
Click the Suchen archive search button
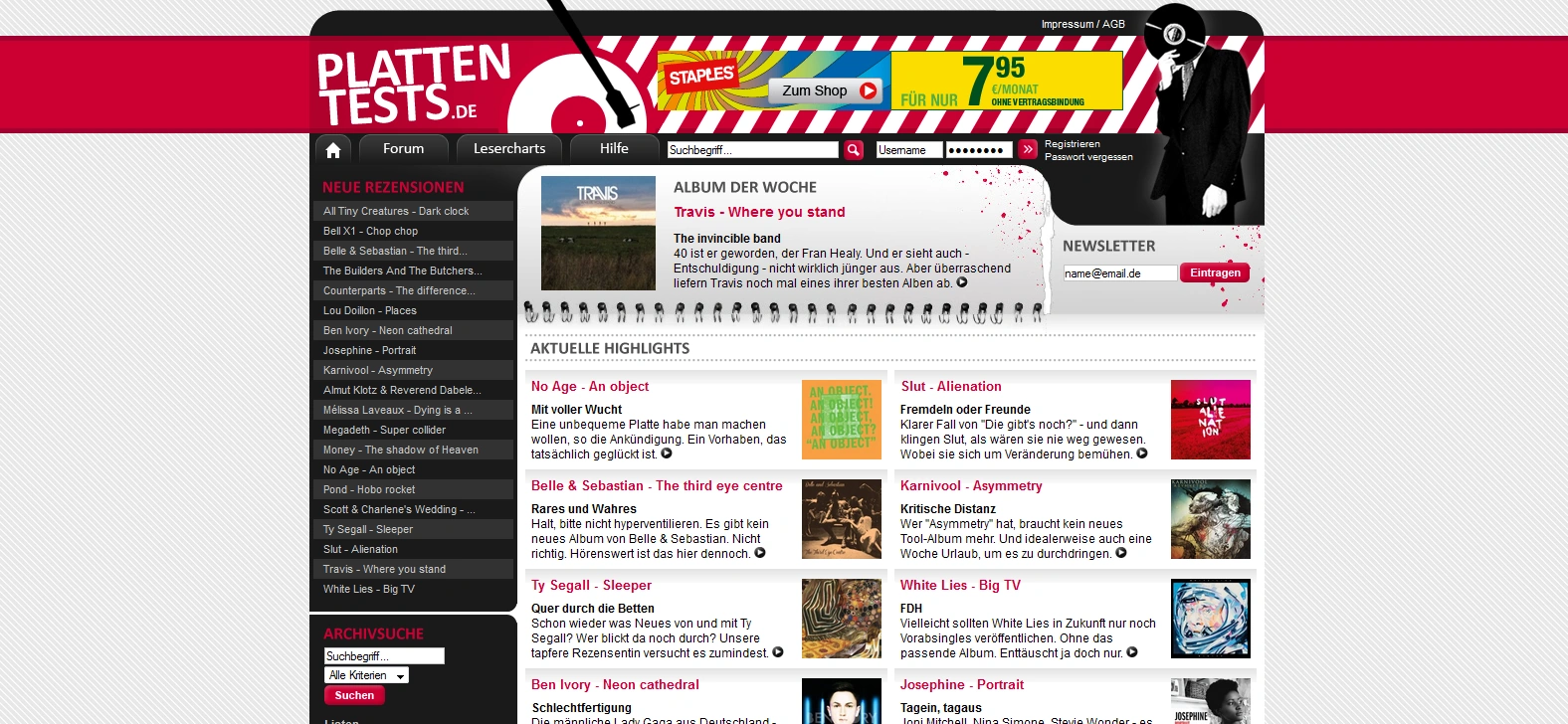click(x=354, y=695)
